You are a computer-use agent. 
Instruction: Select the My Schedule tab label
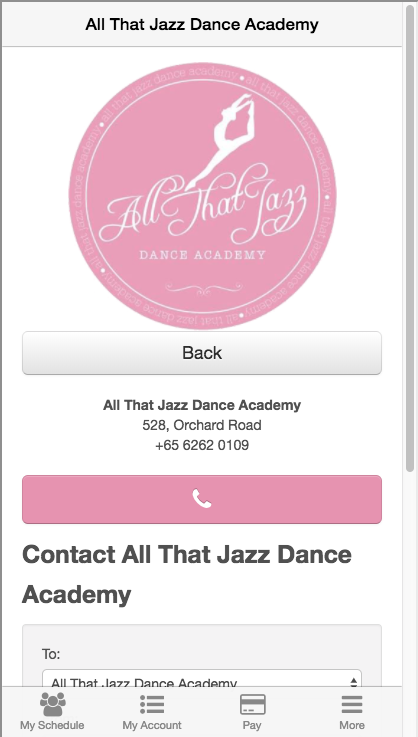click(x=52, y=725)
